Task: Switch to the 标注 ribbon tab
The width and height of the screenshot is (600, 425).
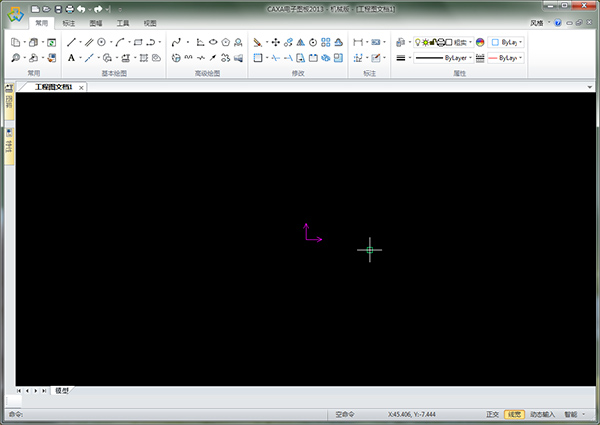Action: (68, 21)
